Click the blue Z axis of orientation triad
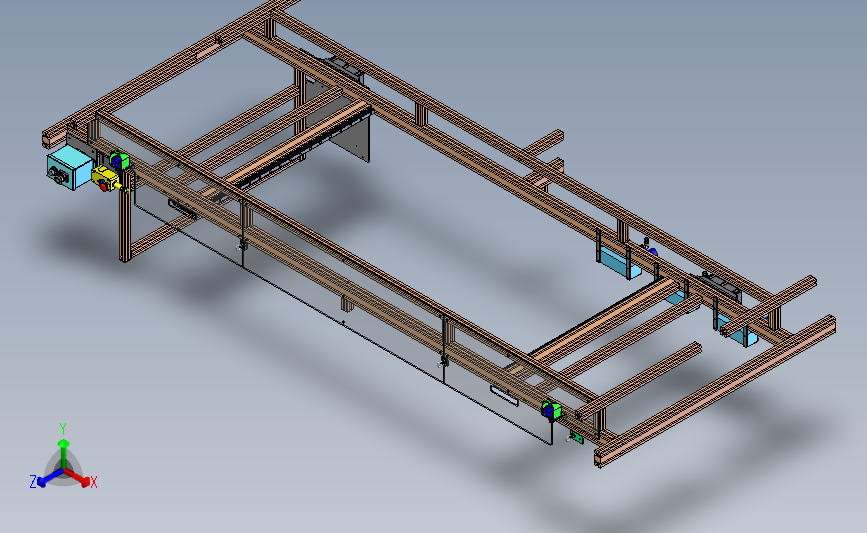 (50, 478)
